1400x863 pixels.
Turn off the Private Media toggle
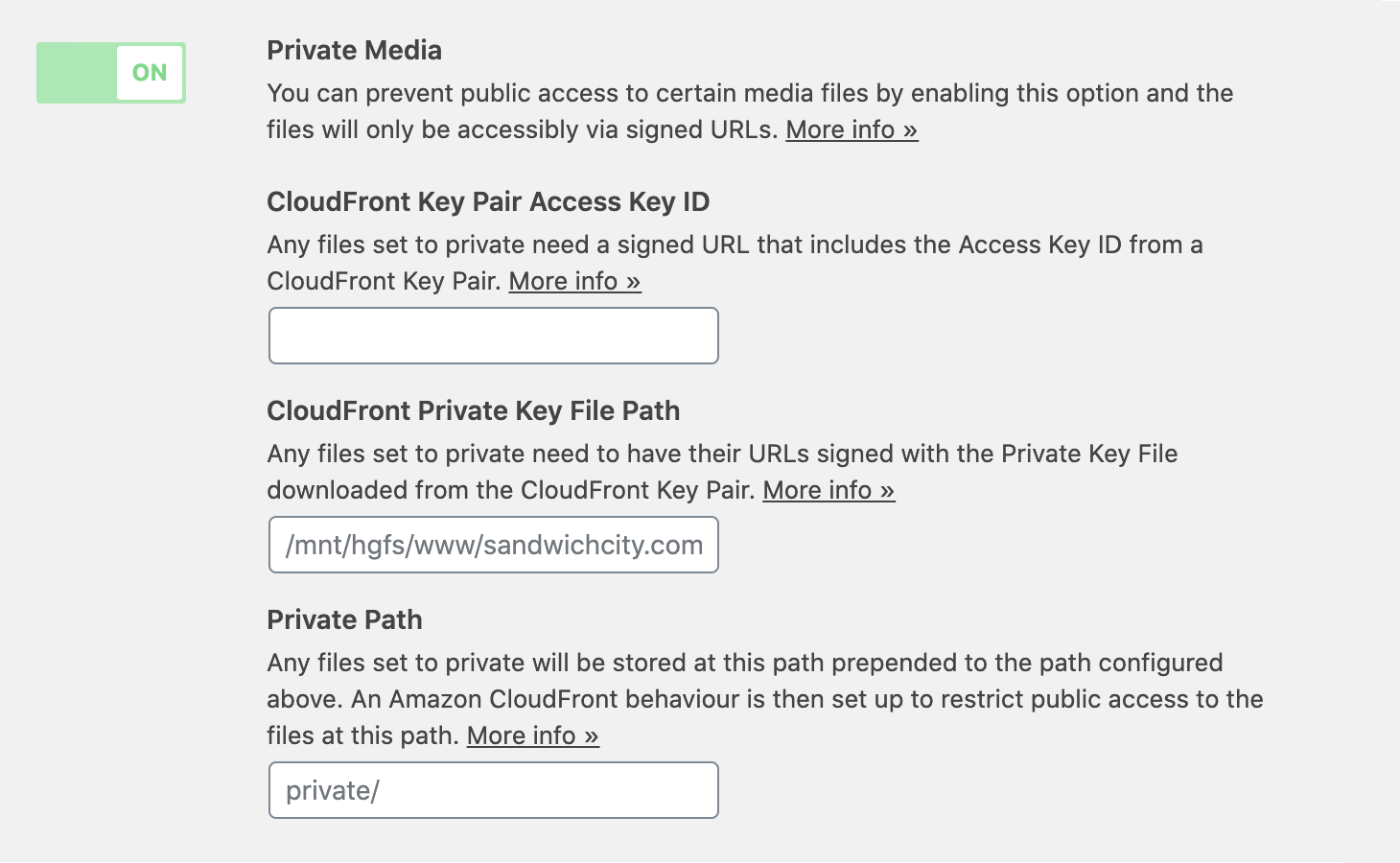110,73
